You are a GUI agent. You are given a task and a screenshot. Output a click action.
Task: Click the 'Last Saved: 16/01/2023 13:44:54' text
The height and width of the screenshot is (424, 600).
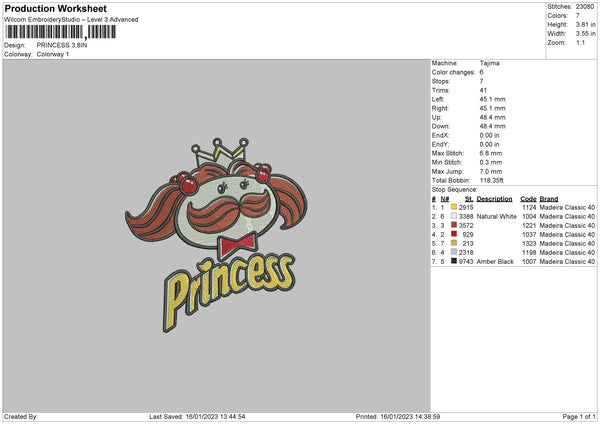pos(197,417)
